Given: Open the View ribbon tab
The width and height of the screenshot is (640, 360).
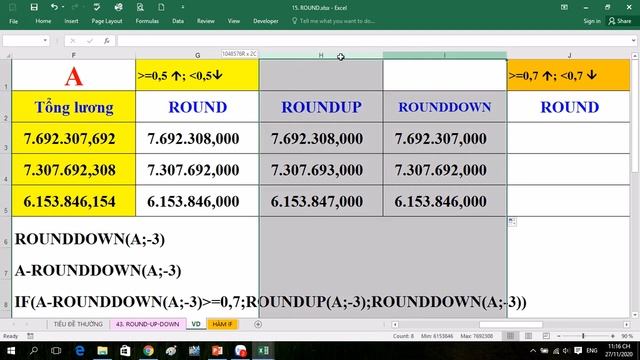Looking at the screenshot, I should [x=234, y=21].
